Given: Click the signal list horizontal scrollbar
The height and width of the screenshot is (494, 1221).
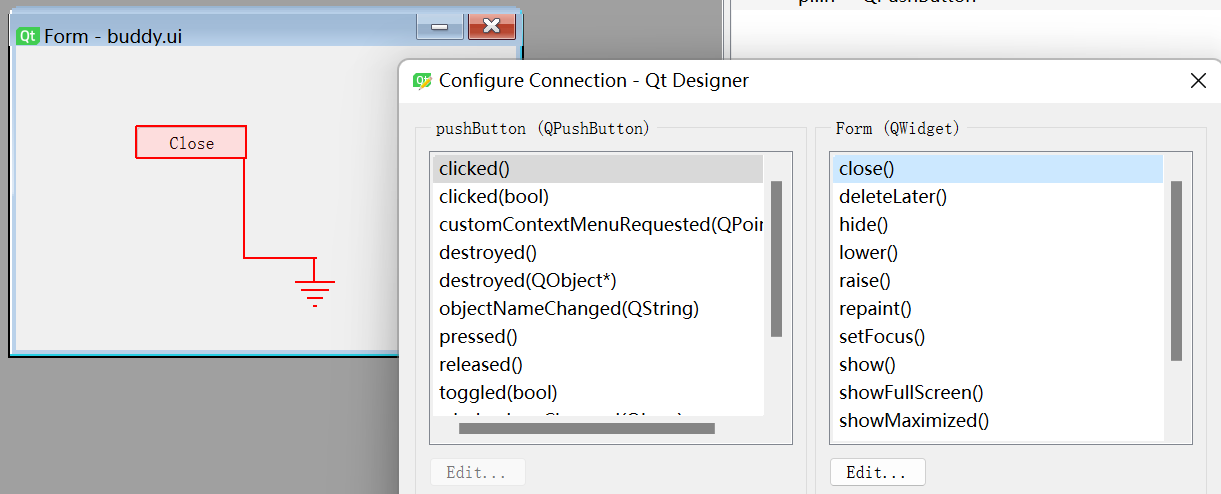Looking at the screenshot, I should pyautogui.click(x=587, y=429).
